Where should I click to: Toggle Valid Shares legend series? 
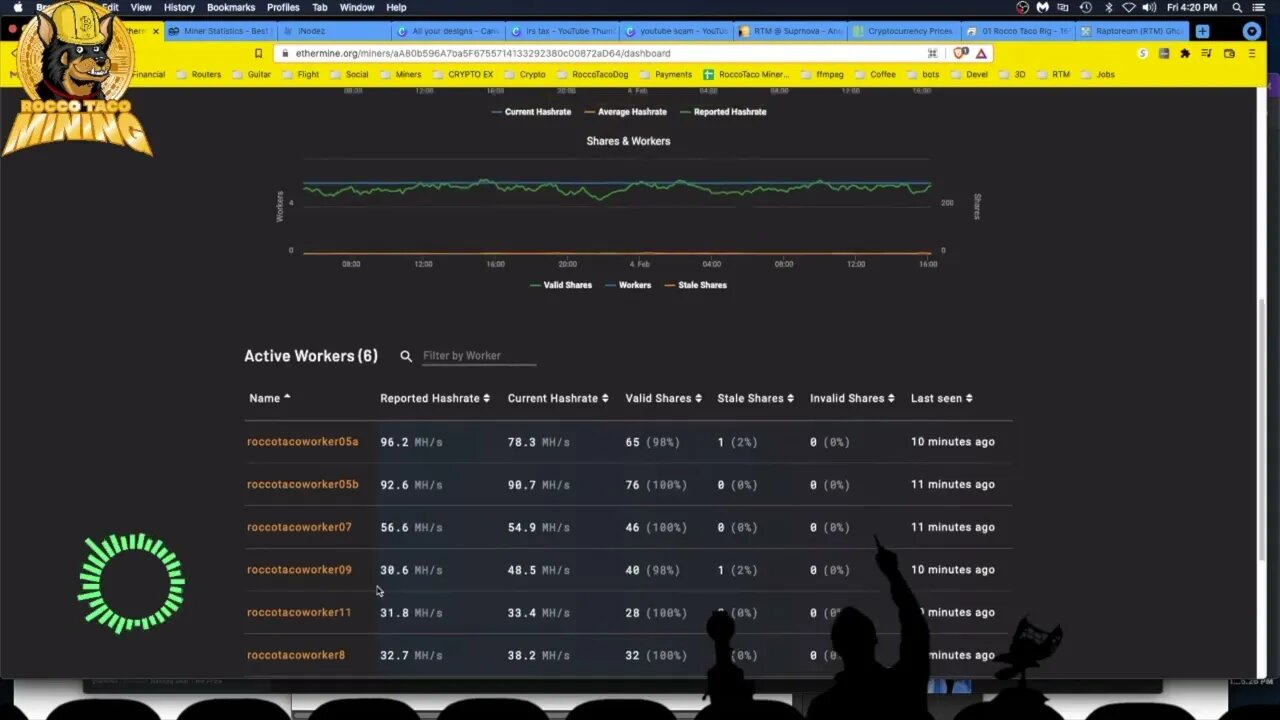click(561, 285)
